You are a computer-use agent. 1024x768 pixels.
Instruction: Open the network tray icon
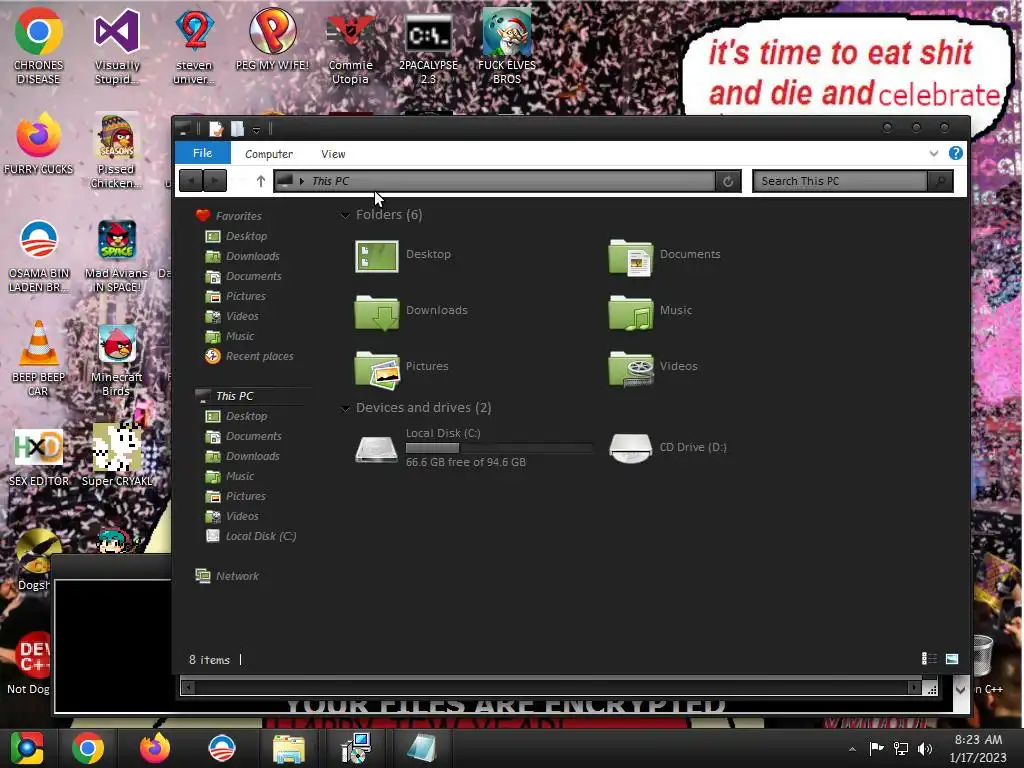[901, 749]
